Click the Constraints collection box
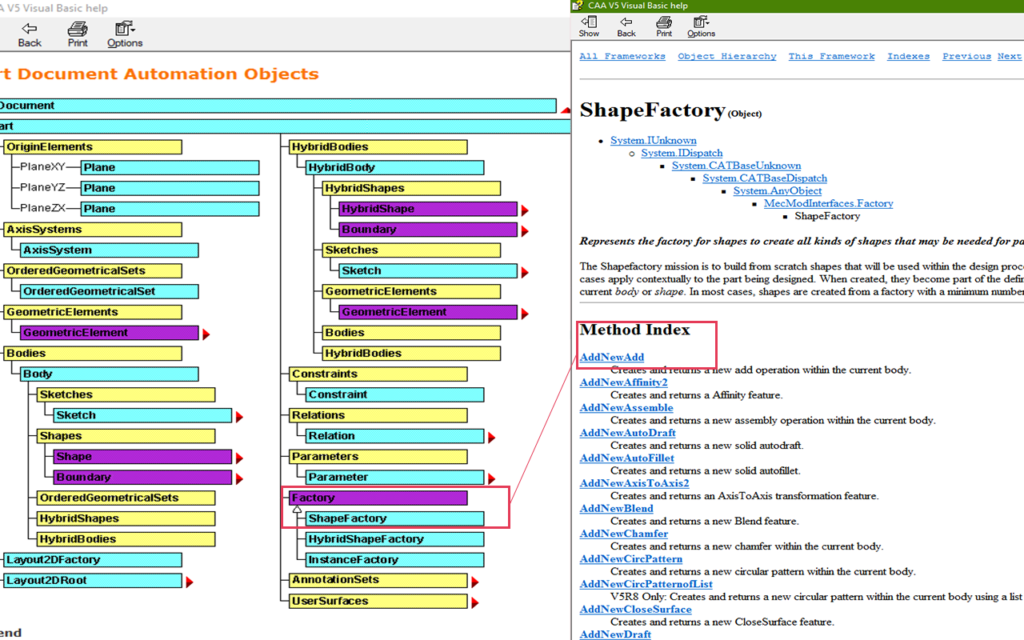 378,374
